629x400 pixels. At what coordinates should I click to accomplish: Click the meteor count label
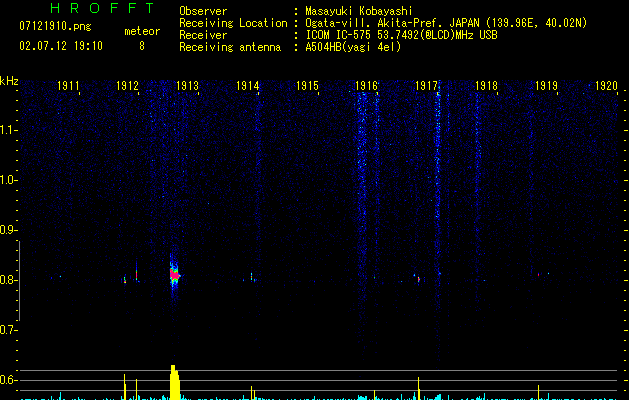coord(142,31)
